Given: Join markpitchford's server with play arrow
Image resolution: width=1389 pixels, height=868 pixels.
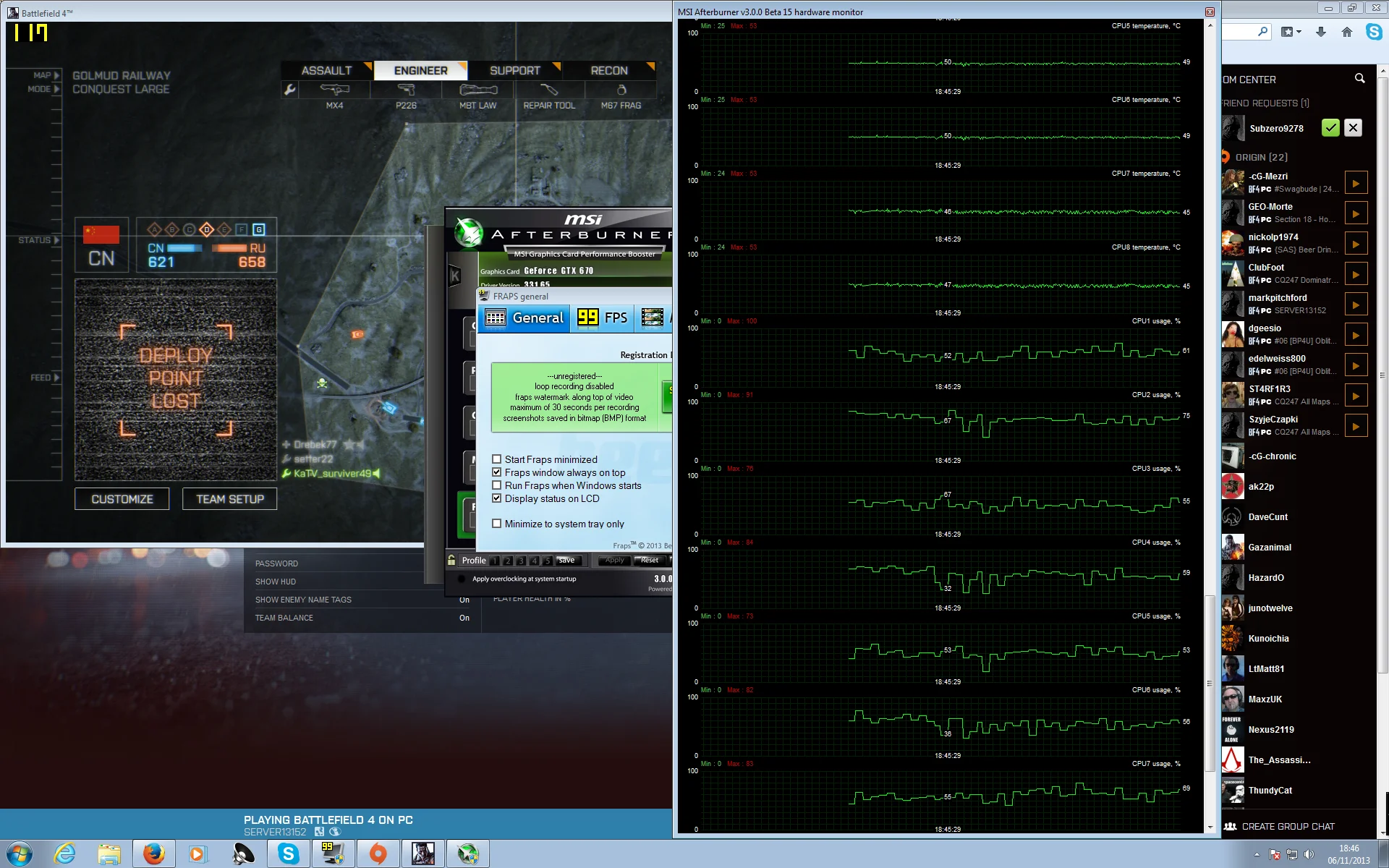Looking at the screenshot, I should point(1356,305).
